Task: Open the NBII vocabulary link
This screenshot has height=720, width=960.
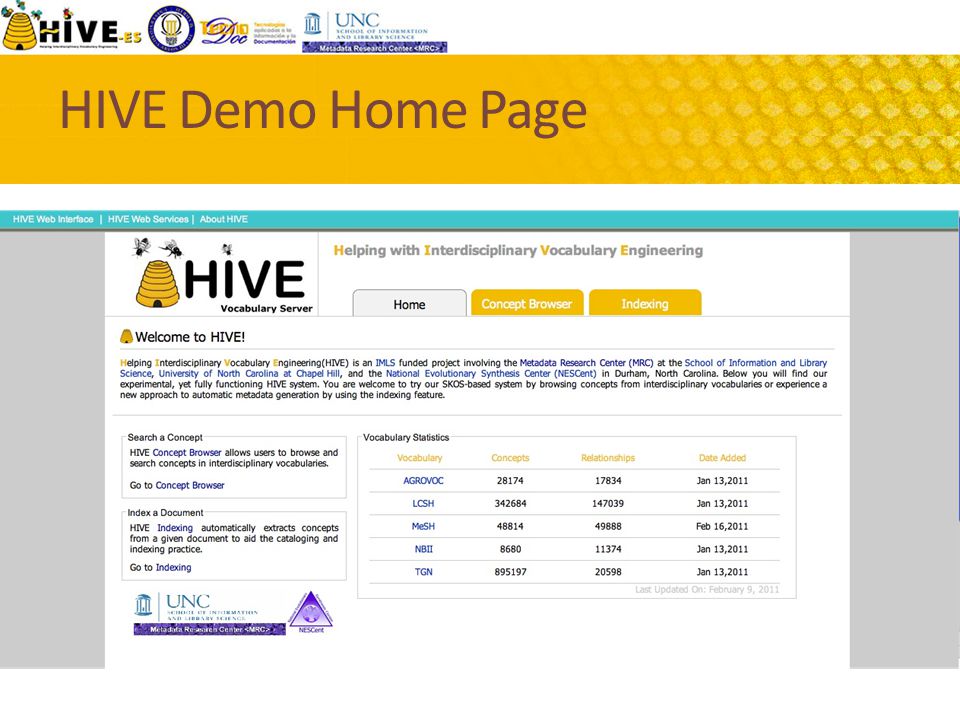Action: click(x=423, y=549)
